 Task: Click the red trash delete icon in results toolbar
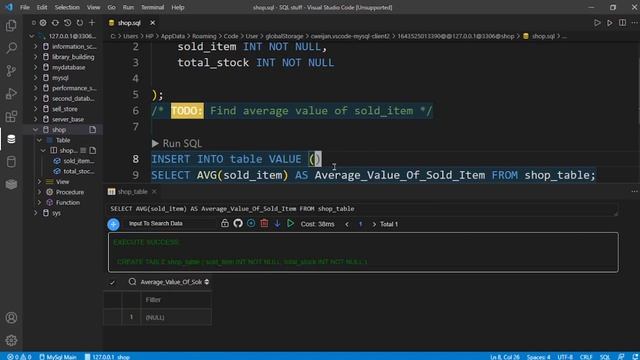coord(264,223)
